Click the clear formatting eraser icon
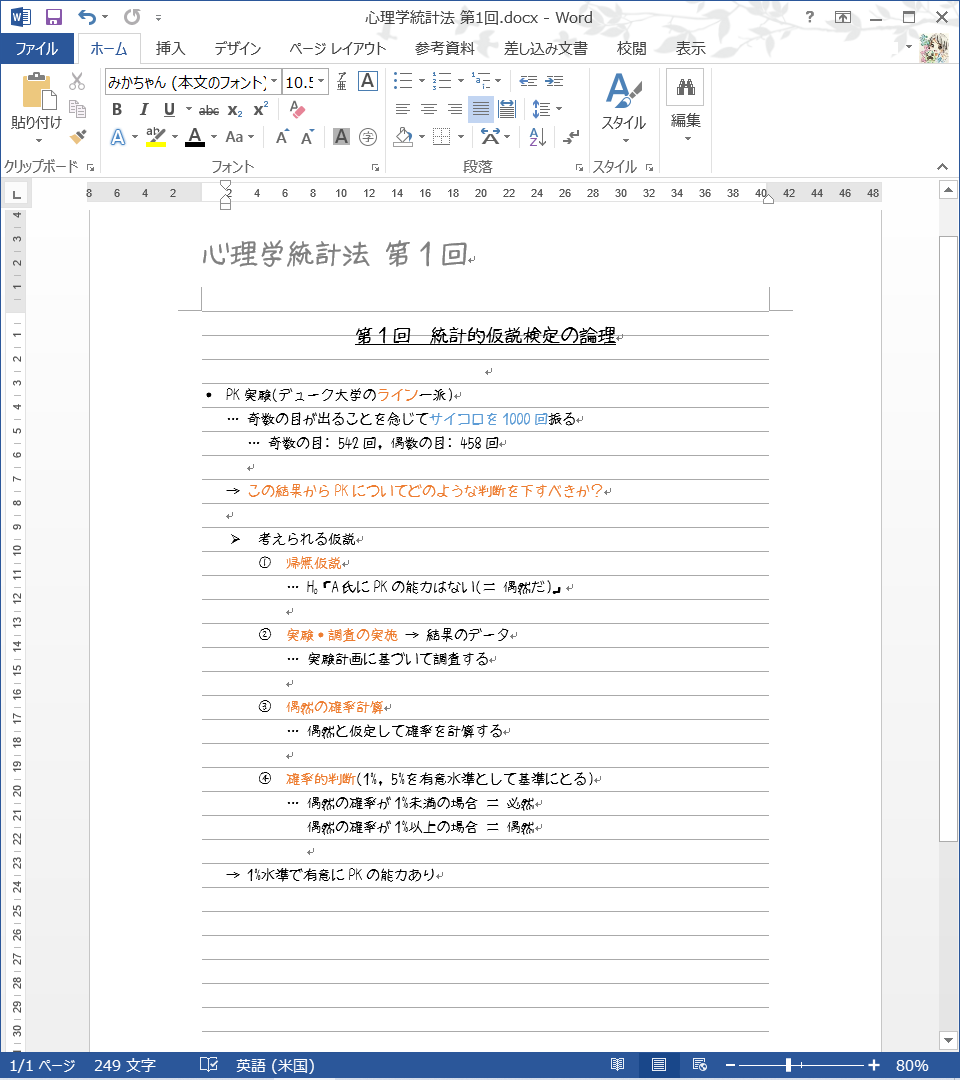This screenshot has height=1080, width=960. point(296,109)
